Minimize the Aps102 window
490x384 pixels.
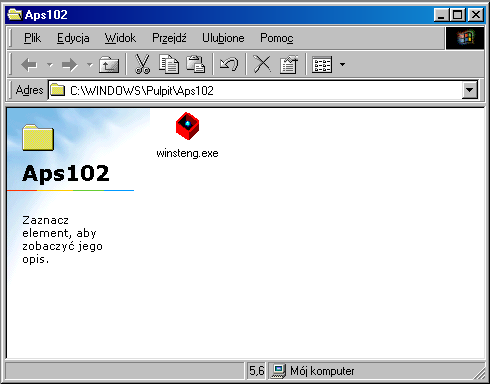click(x=442, y=15)
